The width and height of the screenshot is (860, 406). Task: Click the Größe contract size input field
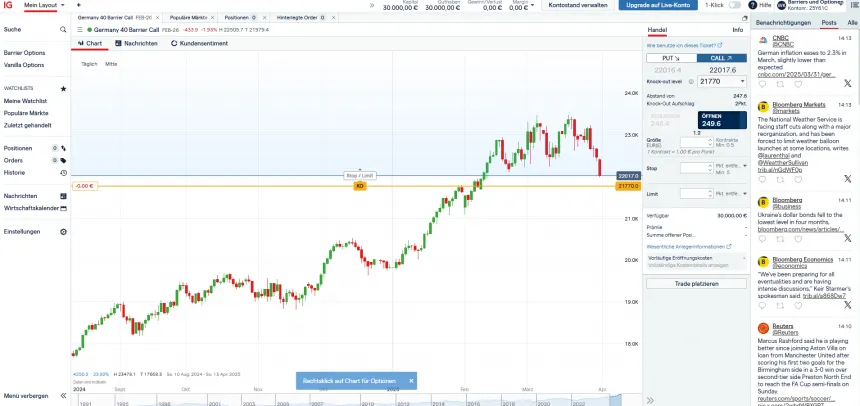tap(693, 141)
